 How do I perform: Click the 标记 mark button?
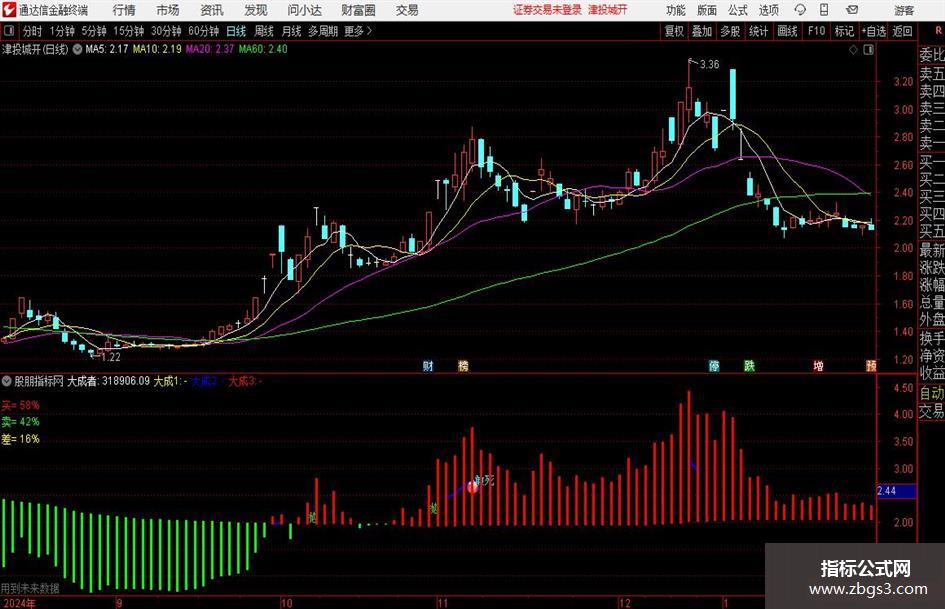[844, 31]
